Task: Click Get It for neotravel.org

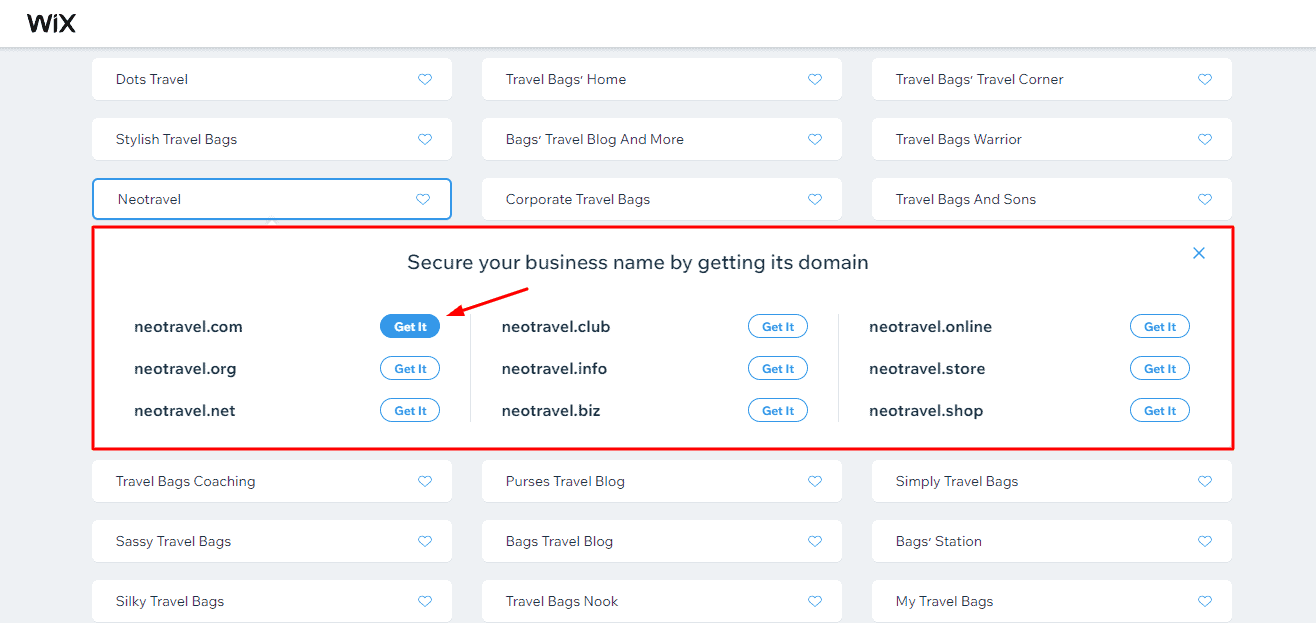Action: coord(410,369)
